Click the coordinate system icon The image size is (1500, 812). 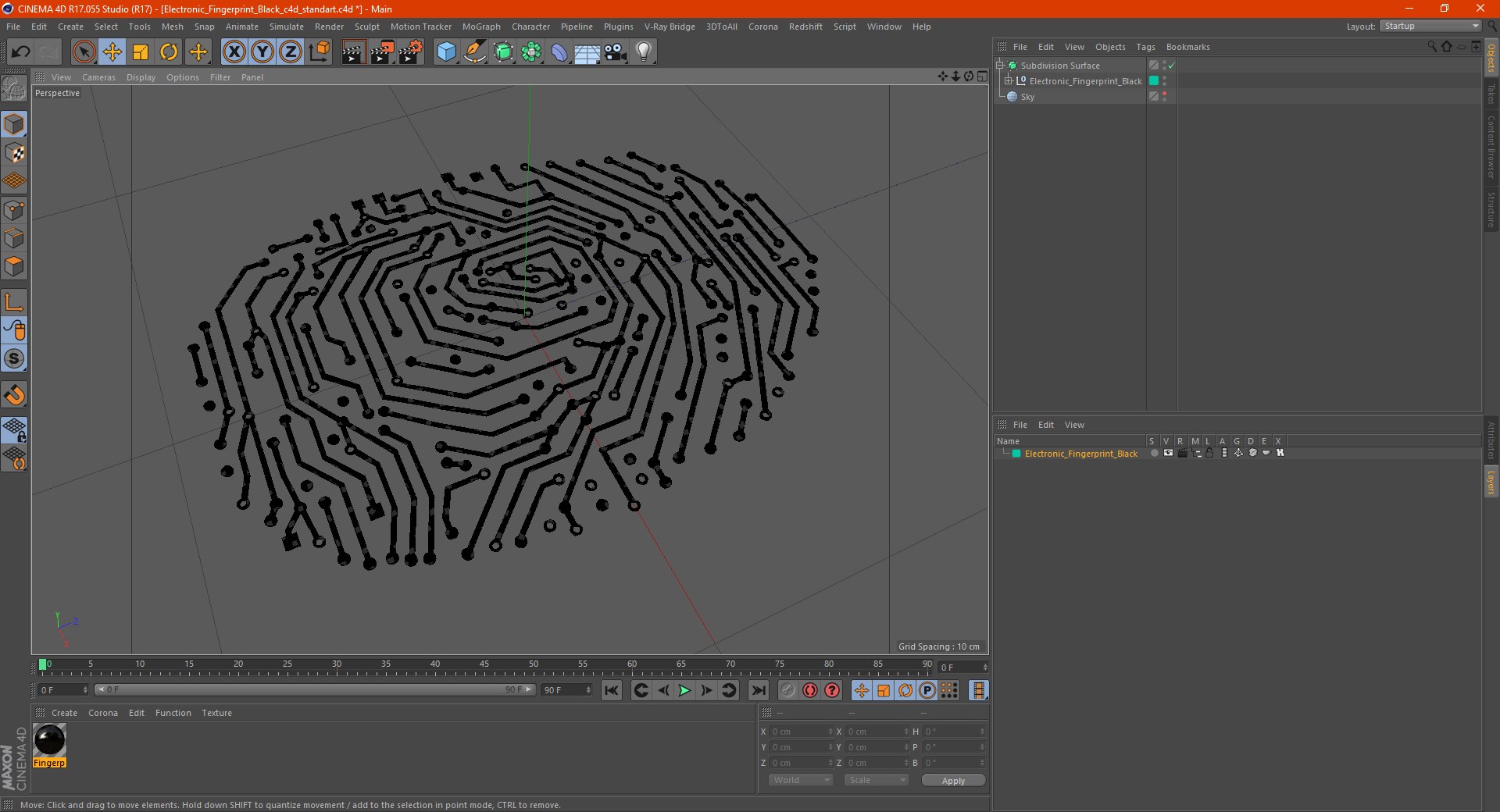tap(319, 52)
